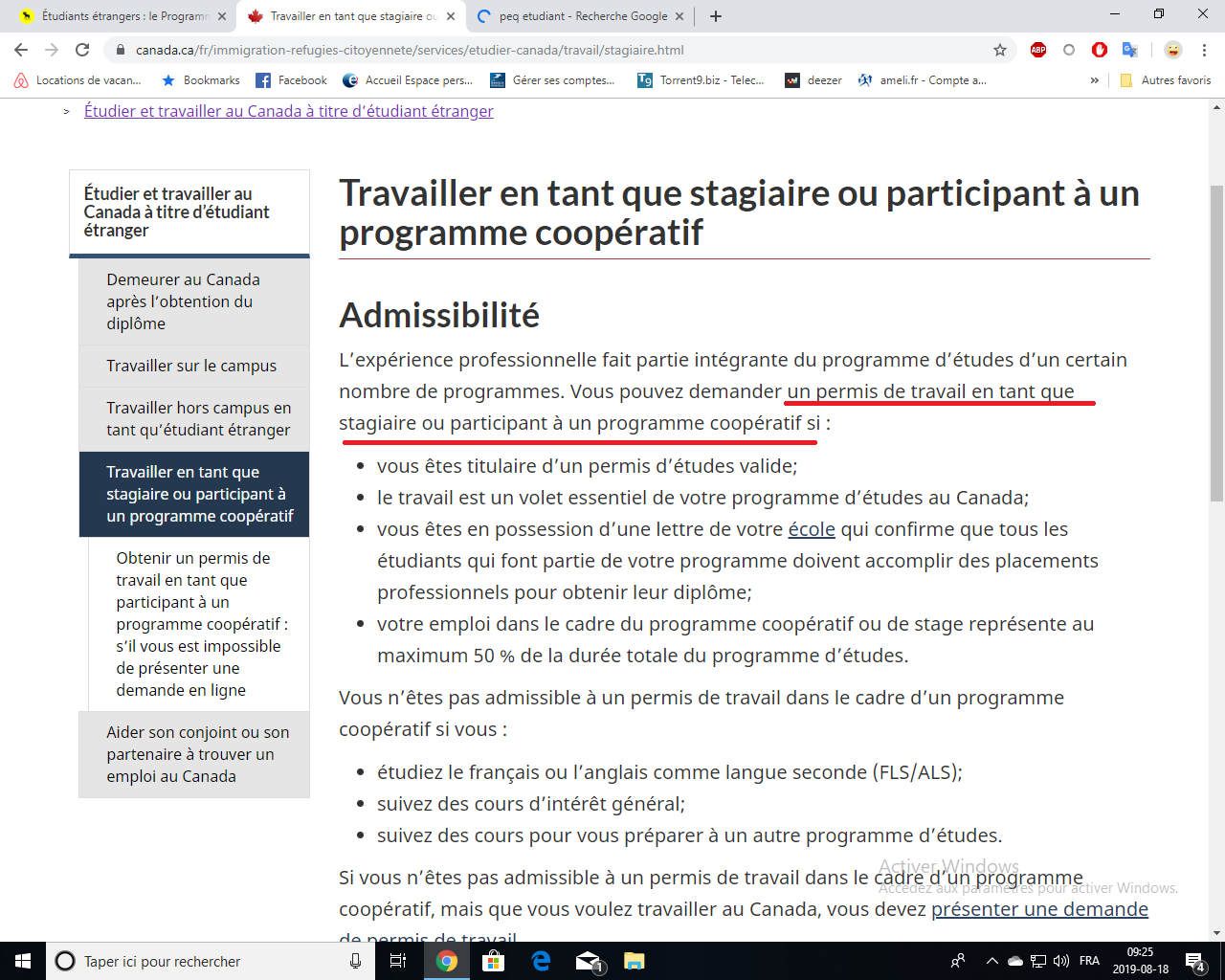Open Task View on the taskbar
Image resolution: width=1225 pixels, height=980 pixels.
(x=398, y=961)
